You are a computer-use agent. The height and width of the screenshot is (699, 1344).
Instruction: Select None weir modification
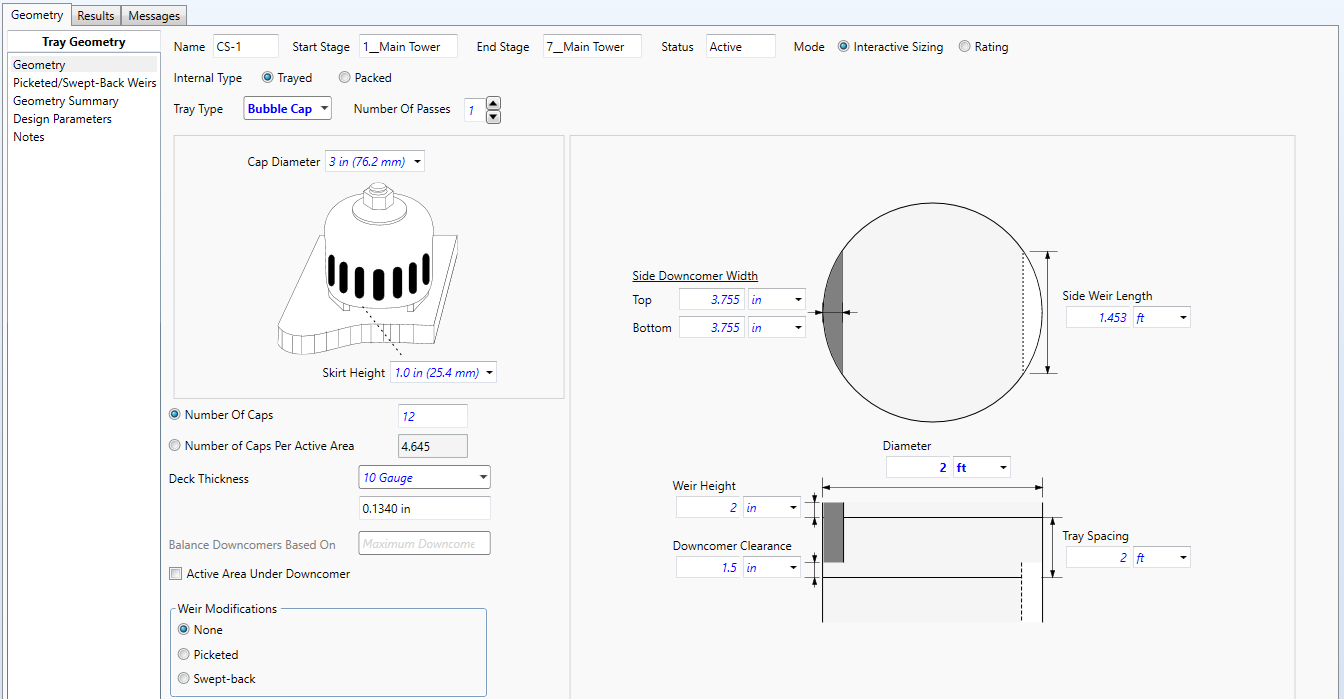(x=183, y=630)
